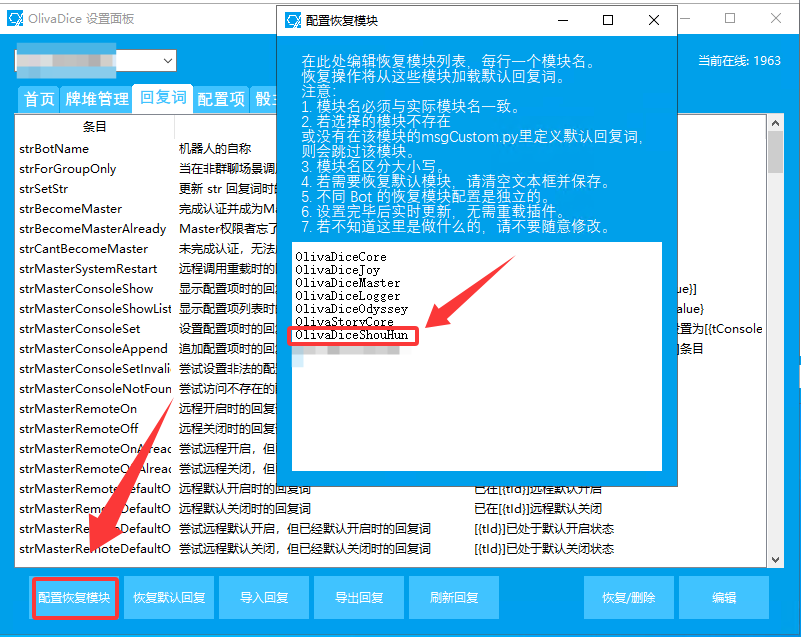
Task: Open the 牌堆管理 tab
Action: coord(97,99)
